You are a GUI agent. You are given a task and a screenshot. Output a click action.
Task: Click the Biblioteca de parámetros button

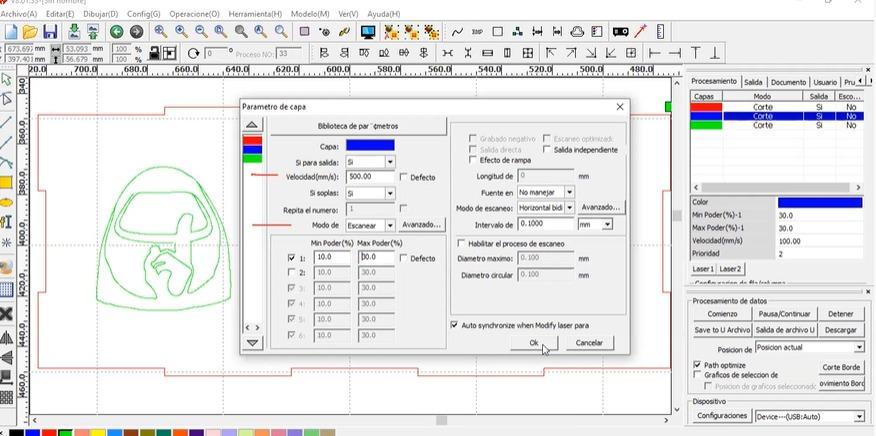coord(358,126)
